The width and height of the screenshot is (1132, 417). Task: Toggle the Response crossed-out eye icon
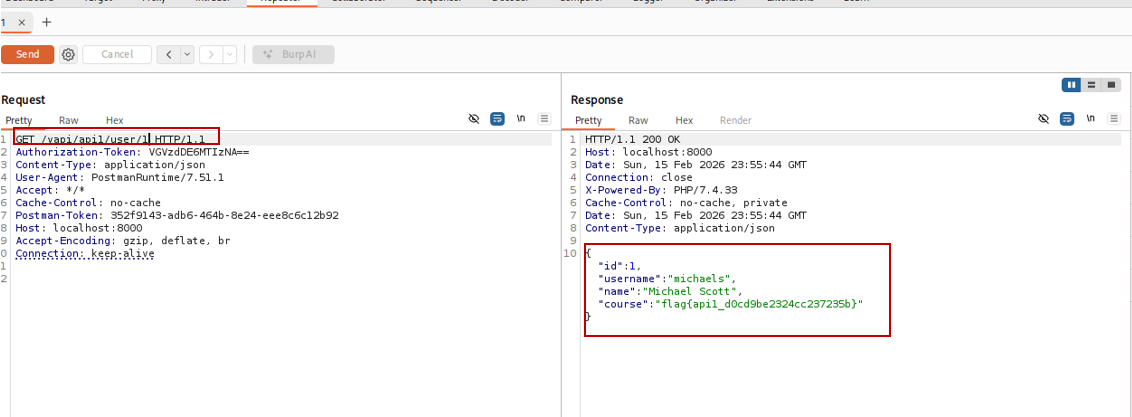coord(1043,119)
